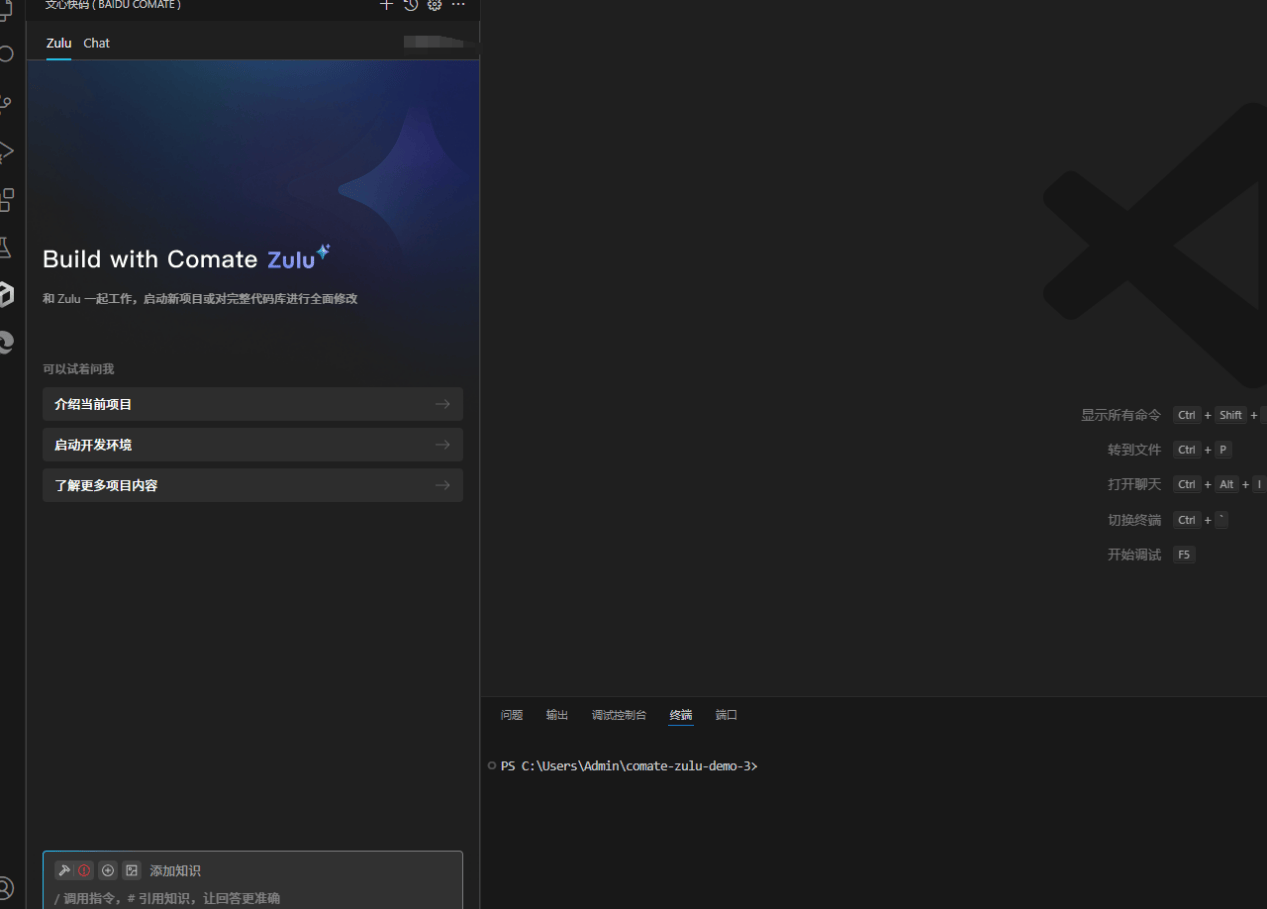Click the 切换终端 shortcut label
This screenshot has height=909, width=1267.
[x=1134, y=520]
